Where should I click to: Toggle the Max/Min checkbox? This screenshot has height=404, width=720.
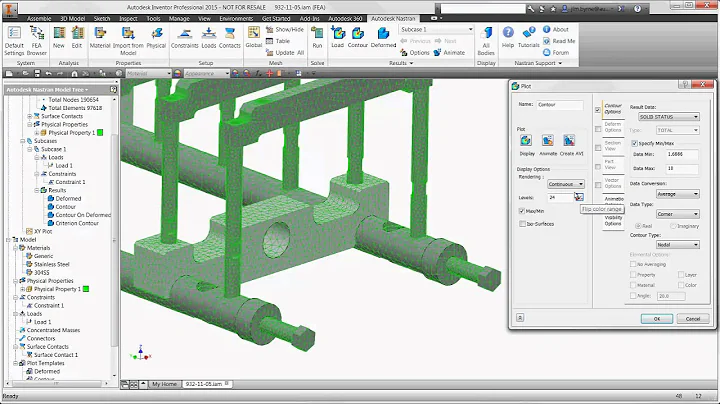click(x=522, y=211)
